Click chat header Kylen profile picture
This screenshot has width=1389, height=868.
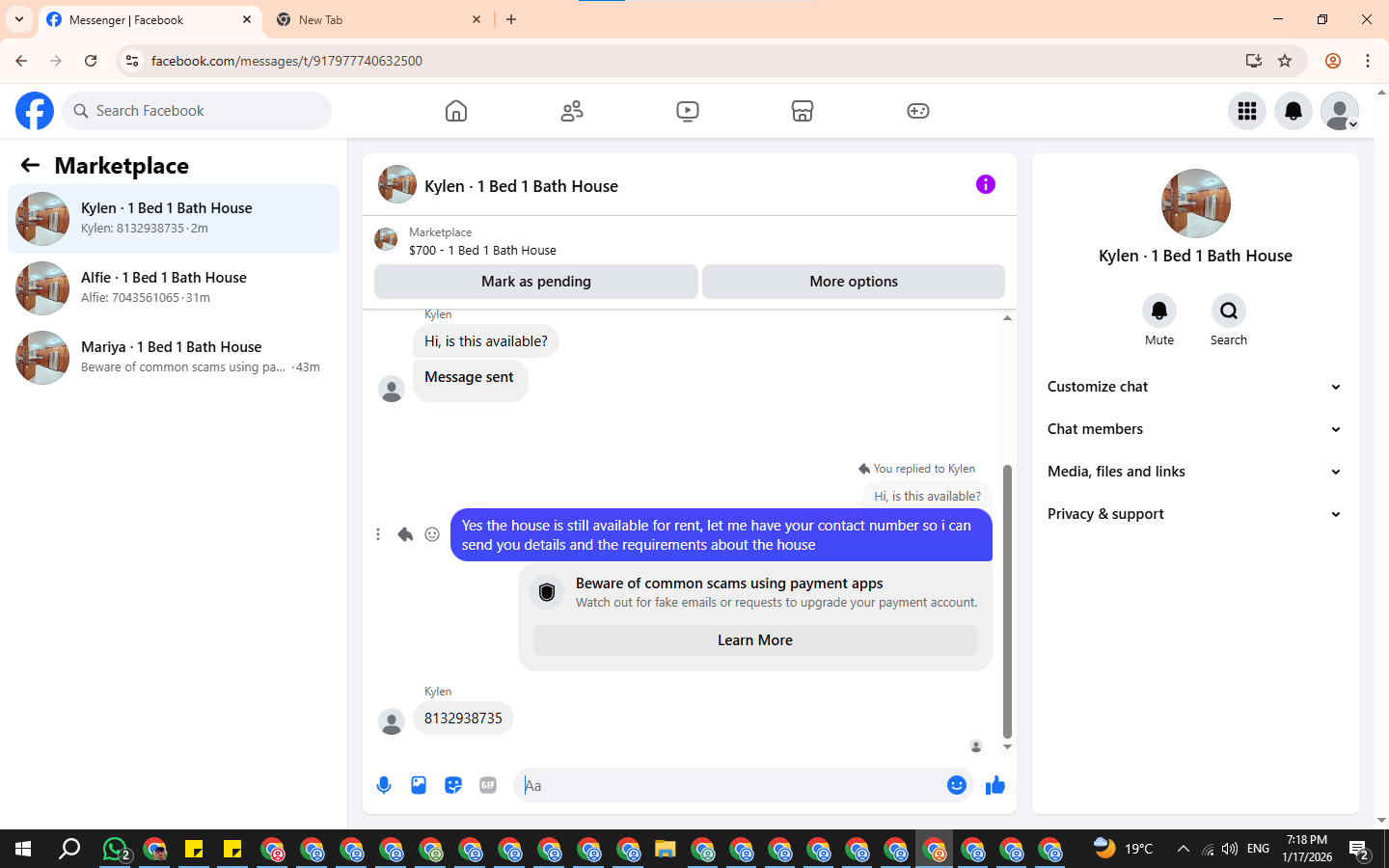396,184
